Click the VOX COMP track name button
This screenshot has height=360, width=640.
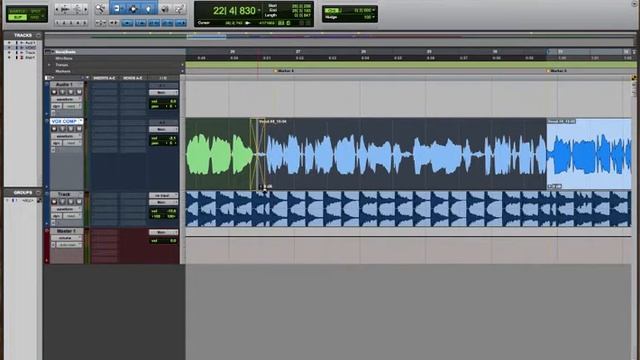66,121
